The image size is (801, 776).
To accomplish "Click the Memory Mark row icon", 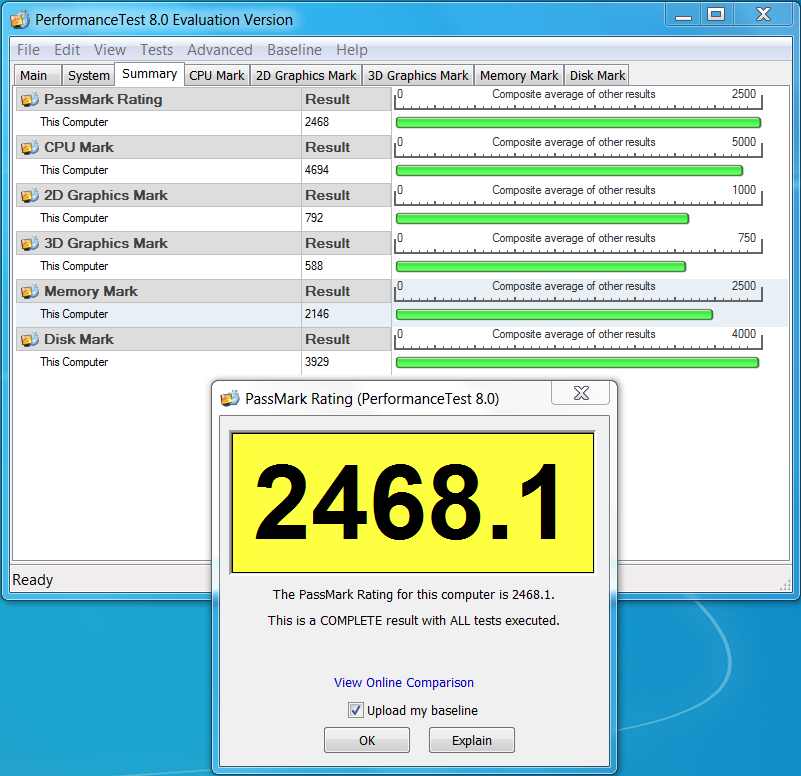I will pos(29,291).
